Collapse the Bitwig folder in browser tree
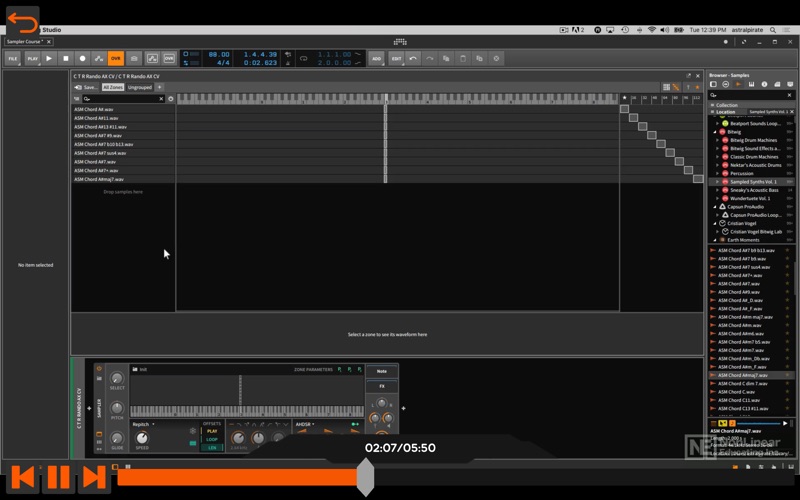 point(715,132)
